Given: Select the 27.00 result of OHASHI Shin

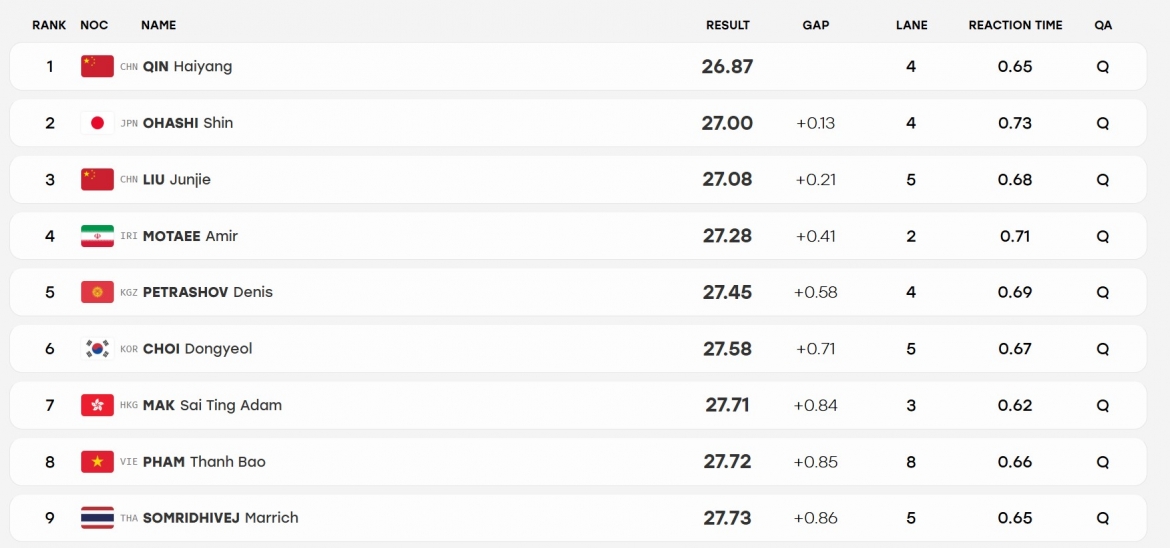Looking at the screenshot, I should coord(728,123).
